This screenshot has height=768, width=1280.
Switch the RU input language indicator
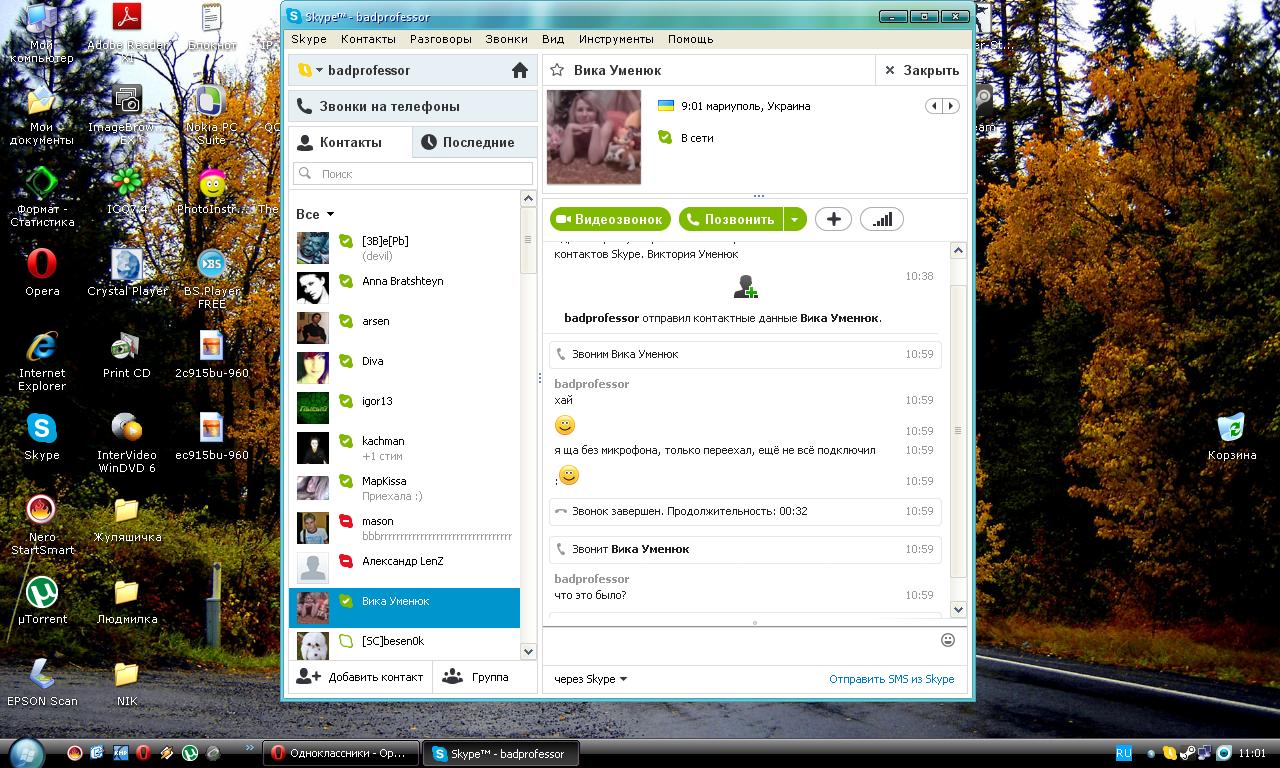point(1123,753)
